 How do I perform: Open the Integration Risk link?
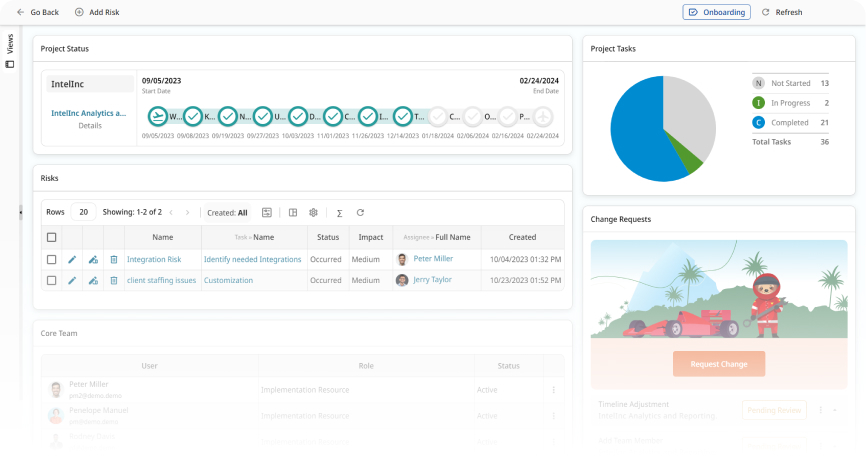(x=154, y=259)
